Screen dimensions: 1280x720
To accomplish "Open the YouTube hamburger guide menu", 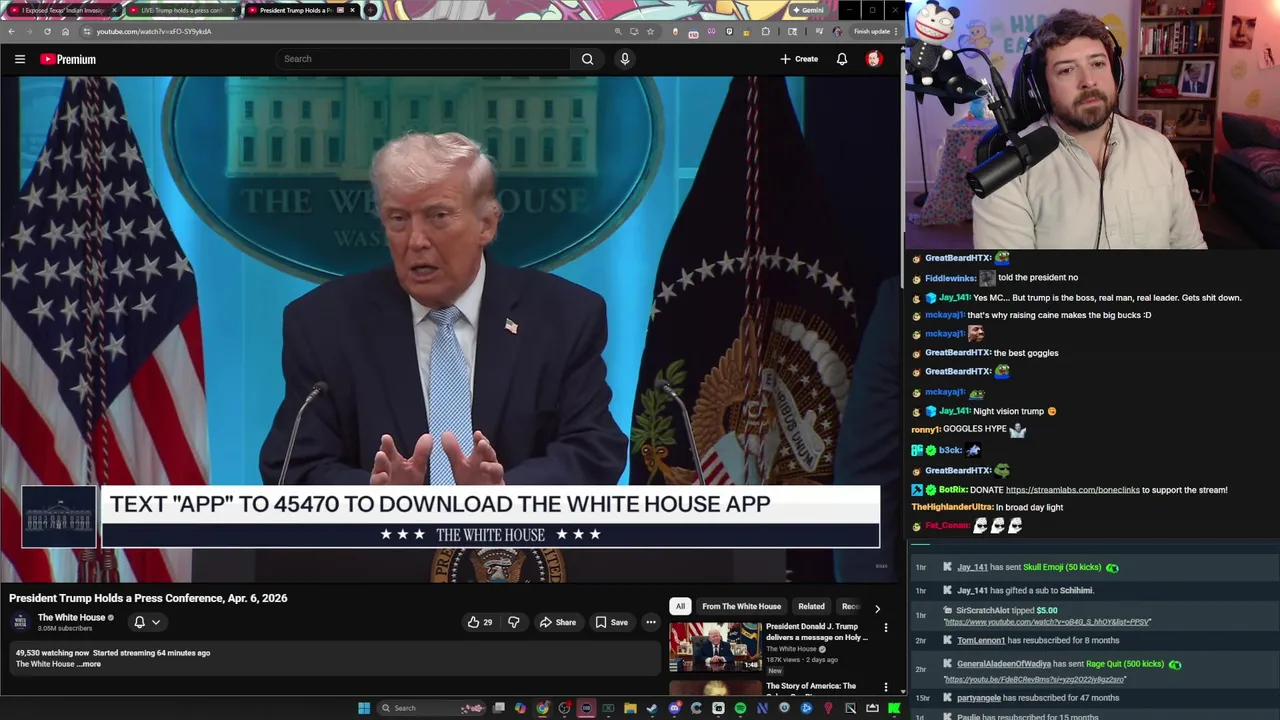I will [19, 59].
